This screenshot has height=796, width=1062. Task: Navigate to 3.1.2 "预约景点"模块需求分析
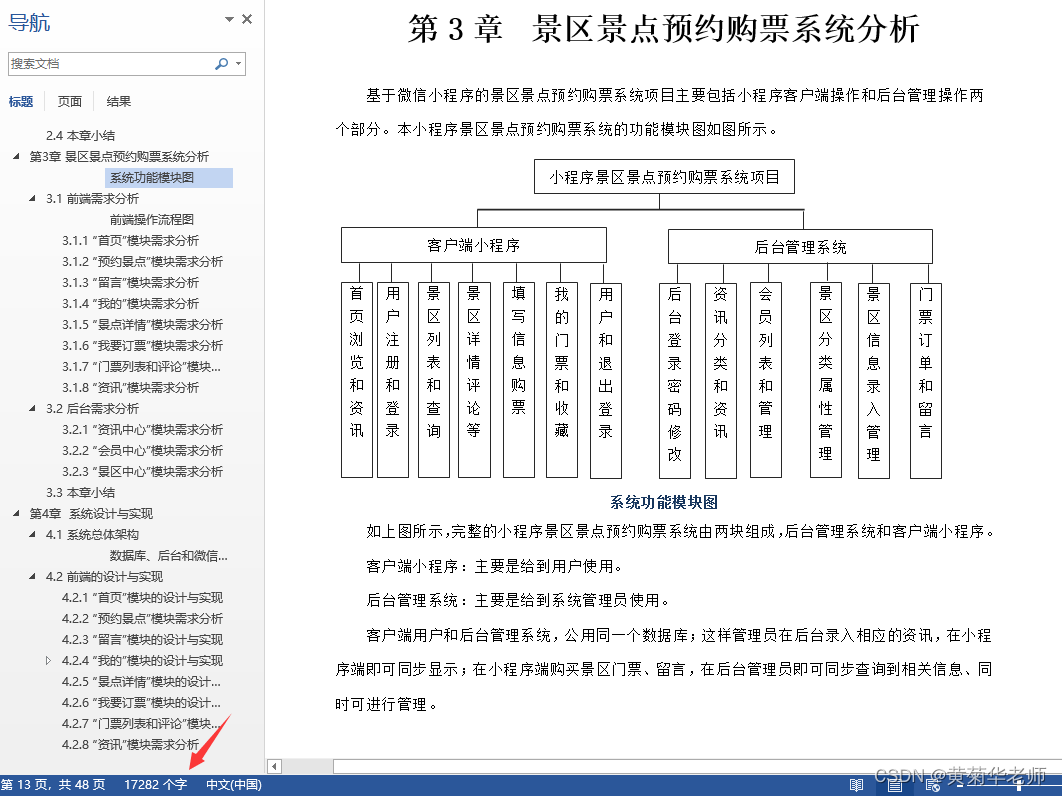(142, 261)
